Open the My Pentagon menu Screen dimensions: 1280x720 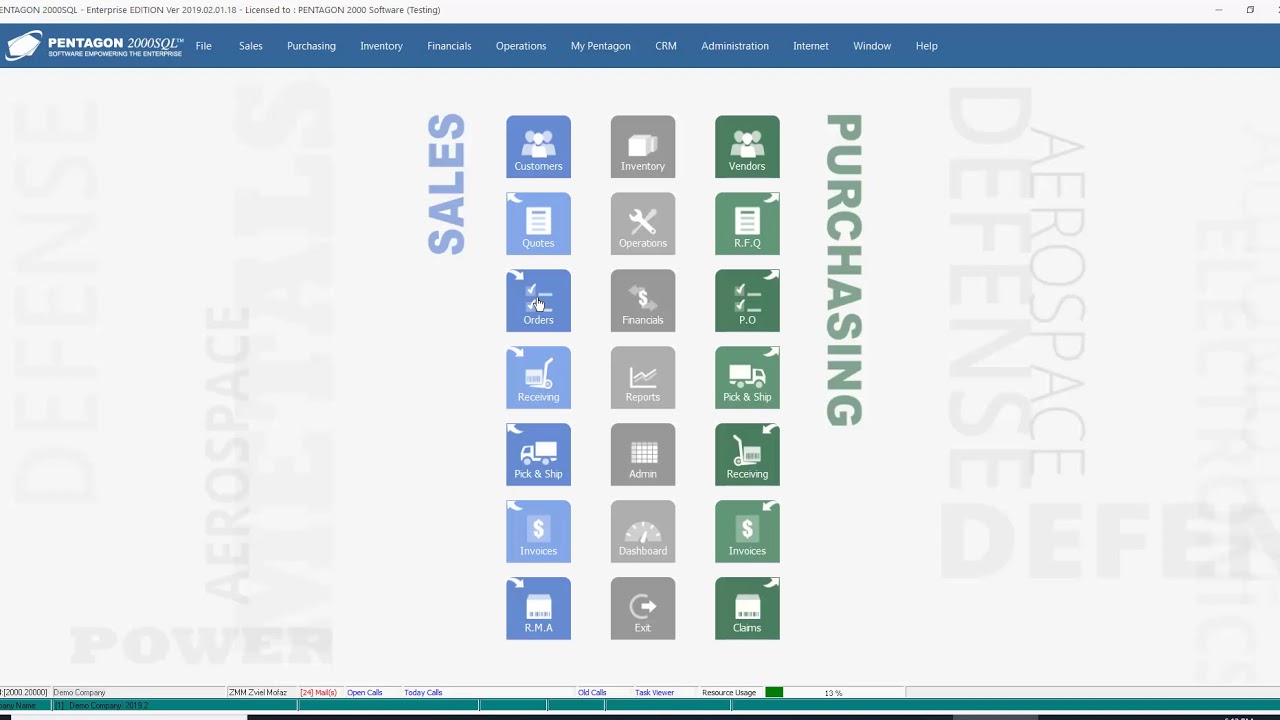click(x=601, y=46)
